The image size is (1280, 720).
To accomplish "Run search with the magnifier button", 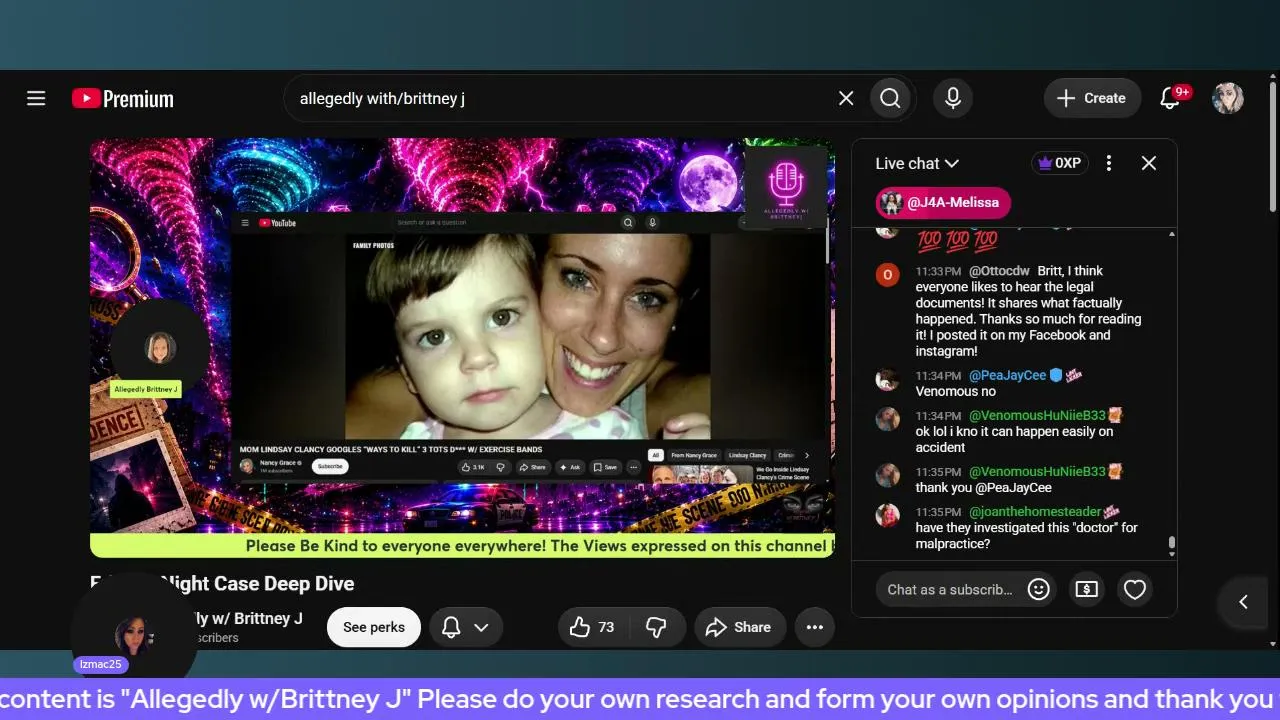I will 890,98.
